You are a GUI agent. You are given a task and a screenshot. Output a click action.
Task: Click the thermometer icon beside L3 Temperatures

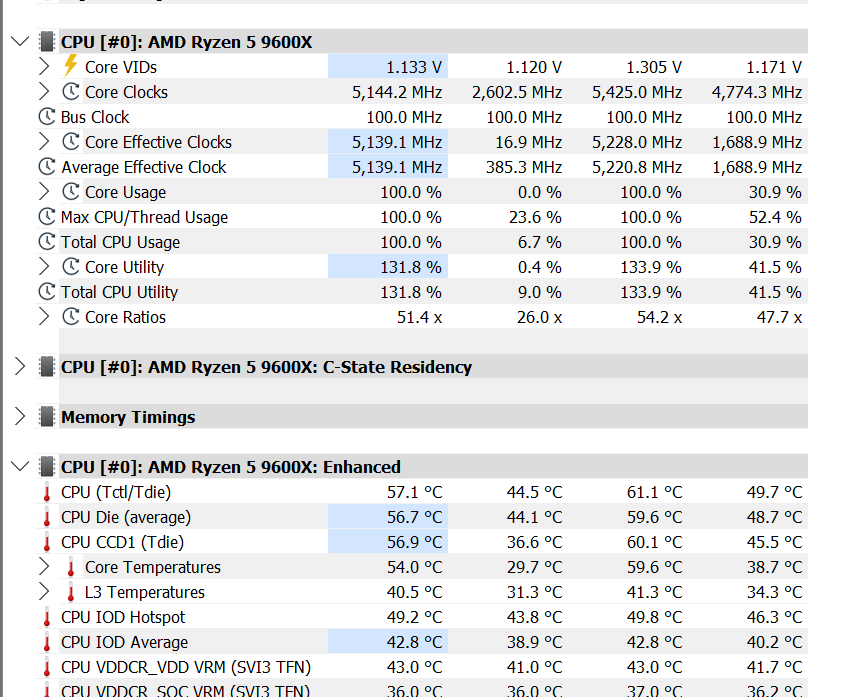pyautogui.click(x=70, y=592)
